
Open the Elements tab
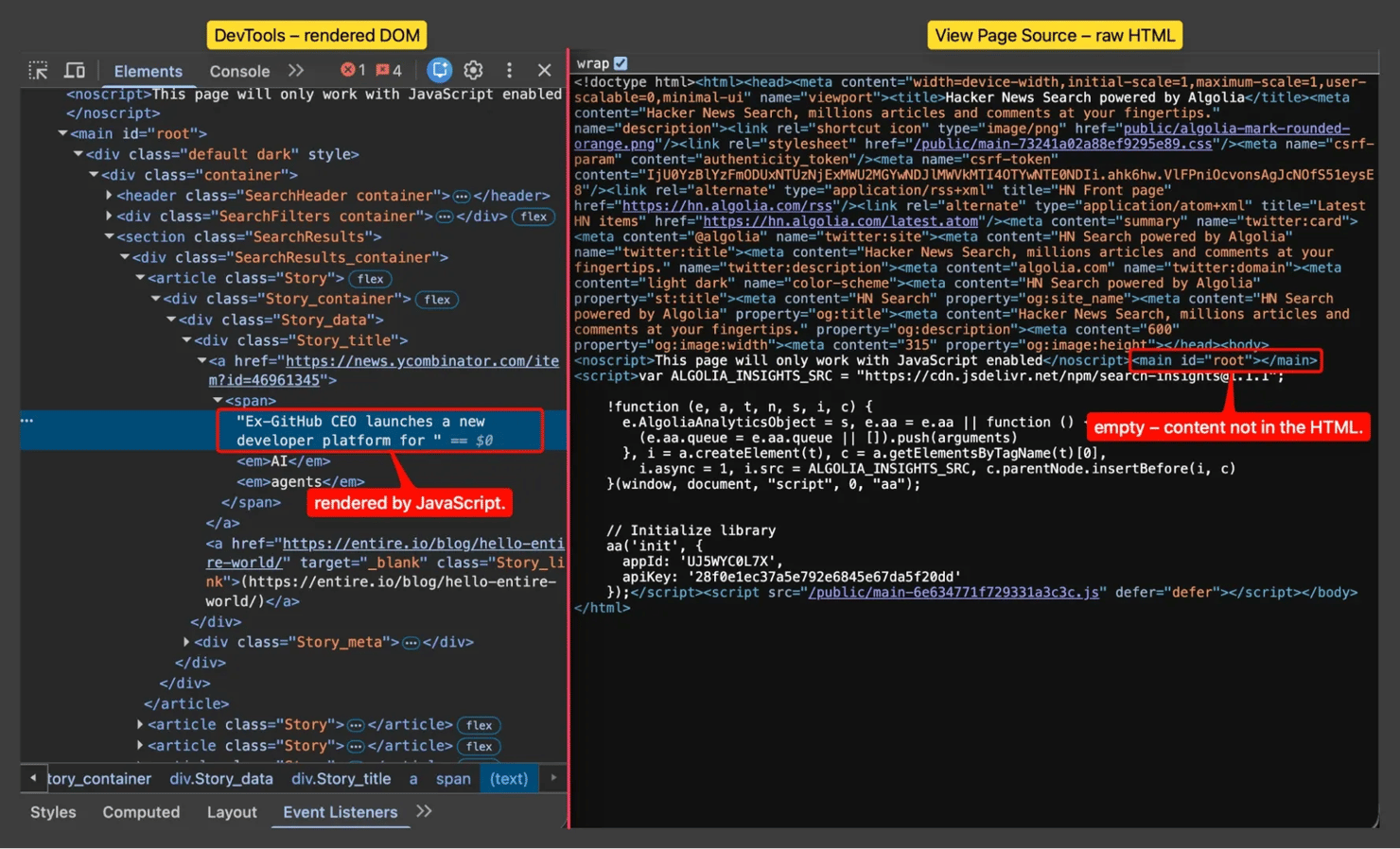[148, 71]
